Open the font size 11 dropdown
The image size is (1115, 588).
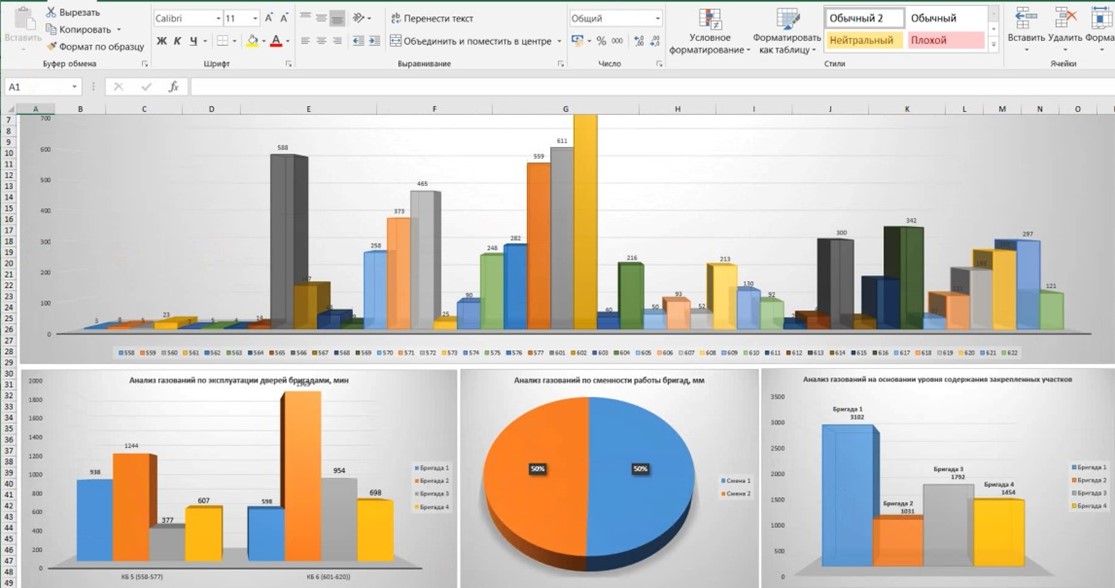pos(255,18)
